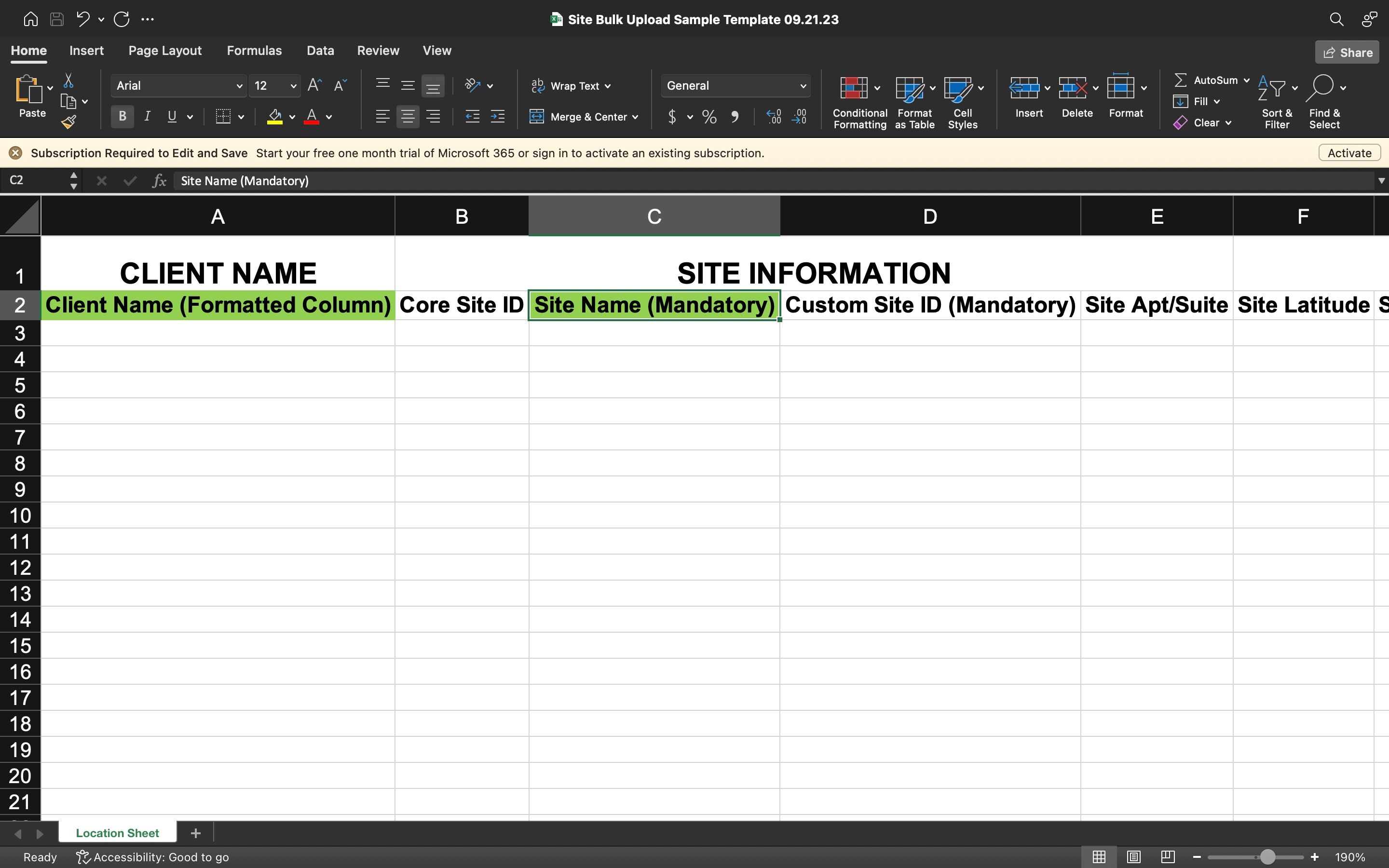Click the Share button
1389x868 pixels.
(x=1347, y=53)
